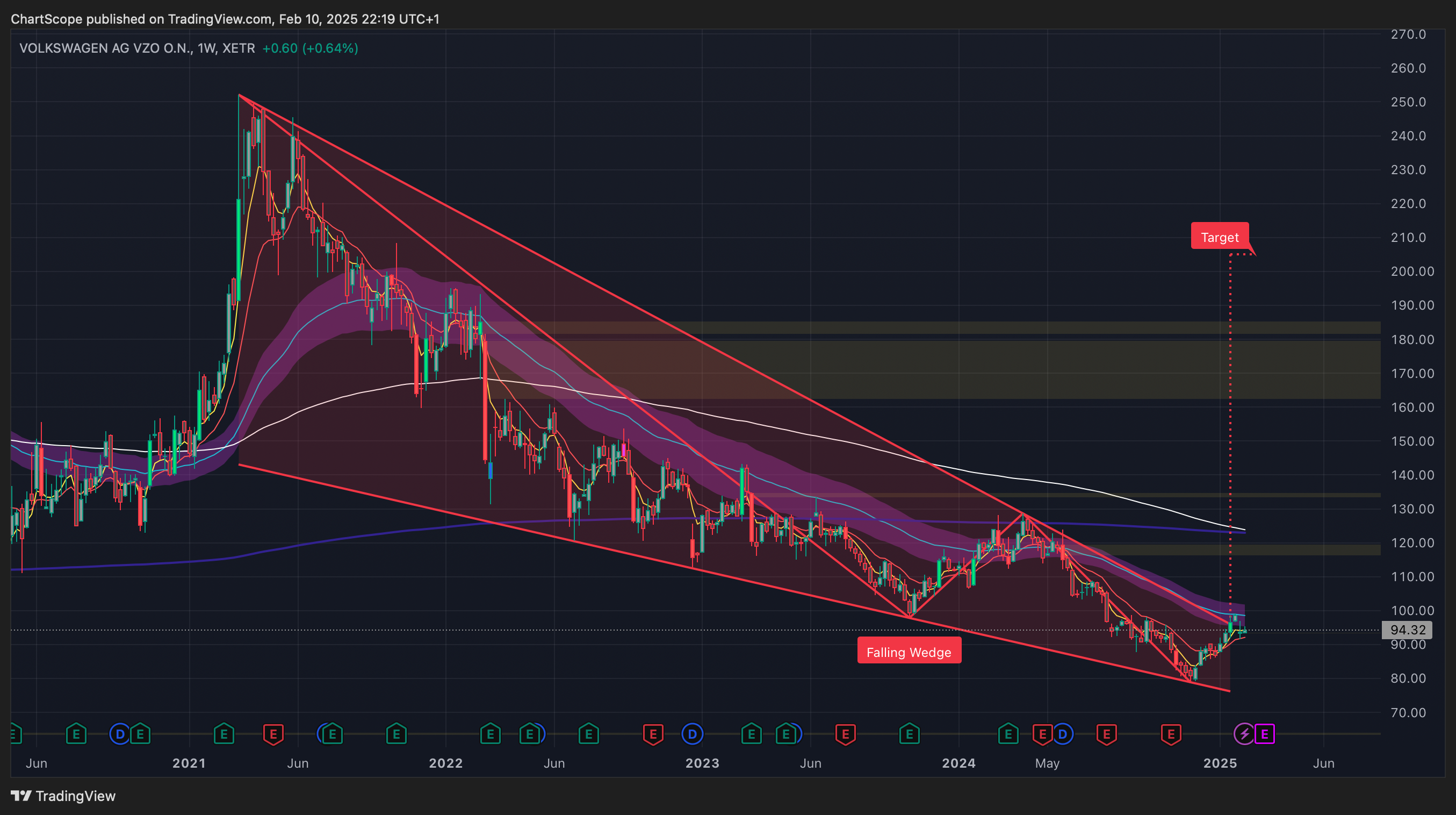The height and width of the screenshot is (815, 1456).
Task: Click the 200.00 price axis label
Action: pyautogui.click(x=1412, y=271)
